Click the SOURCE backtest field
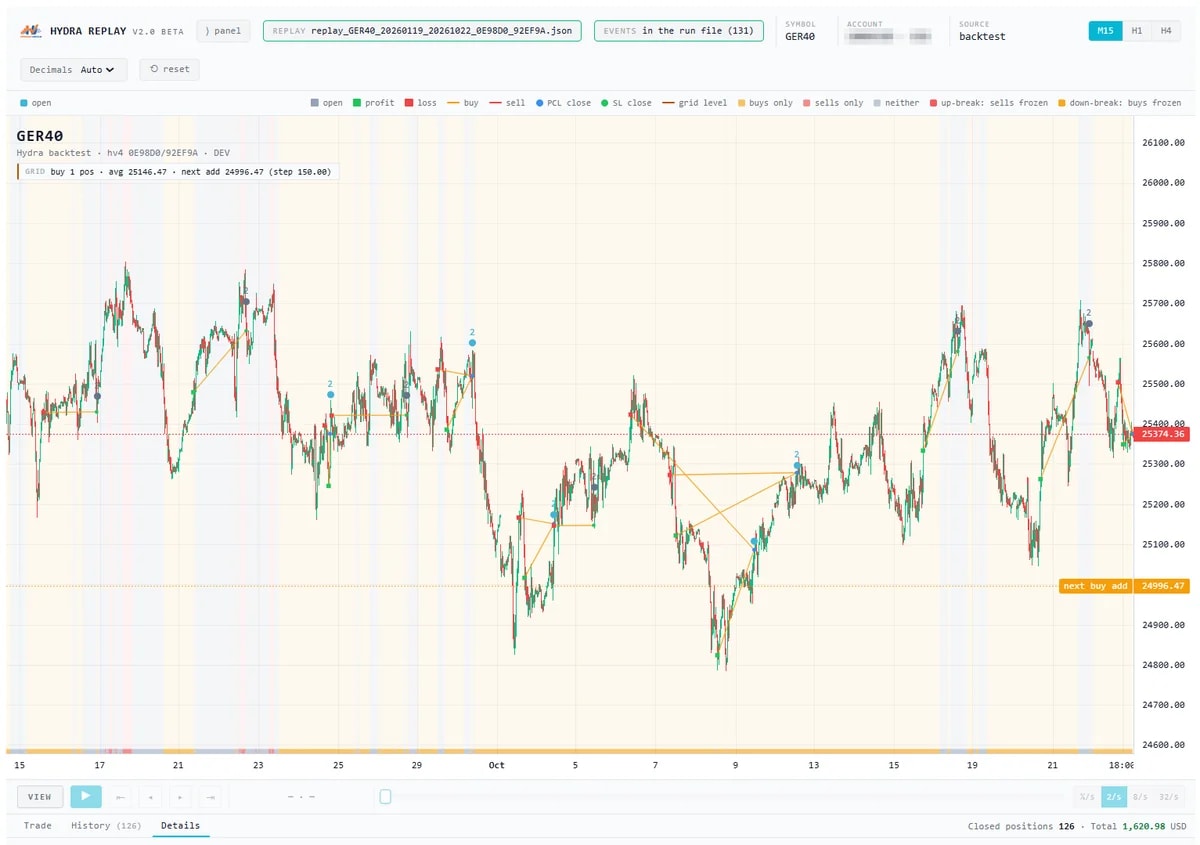This screenshot has width=1200, height=845. coord(982,31)
